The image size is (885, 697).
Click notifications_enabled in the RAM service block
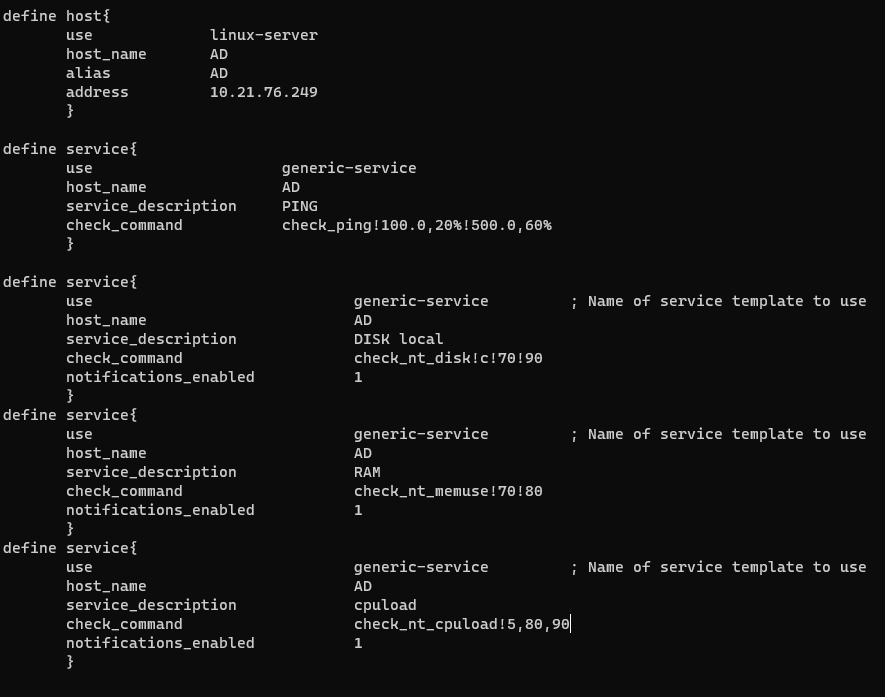tap(160, 510)
